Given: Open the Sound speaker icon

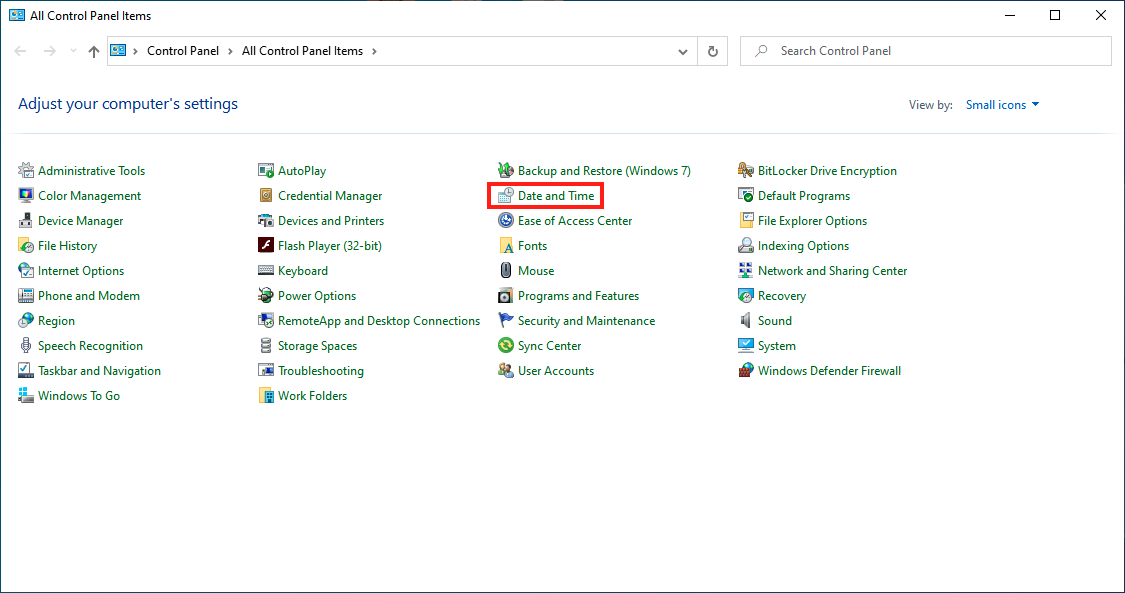Looking at the screenshot, I should click(x=746, y=321).
